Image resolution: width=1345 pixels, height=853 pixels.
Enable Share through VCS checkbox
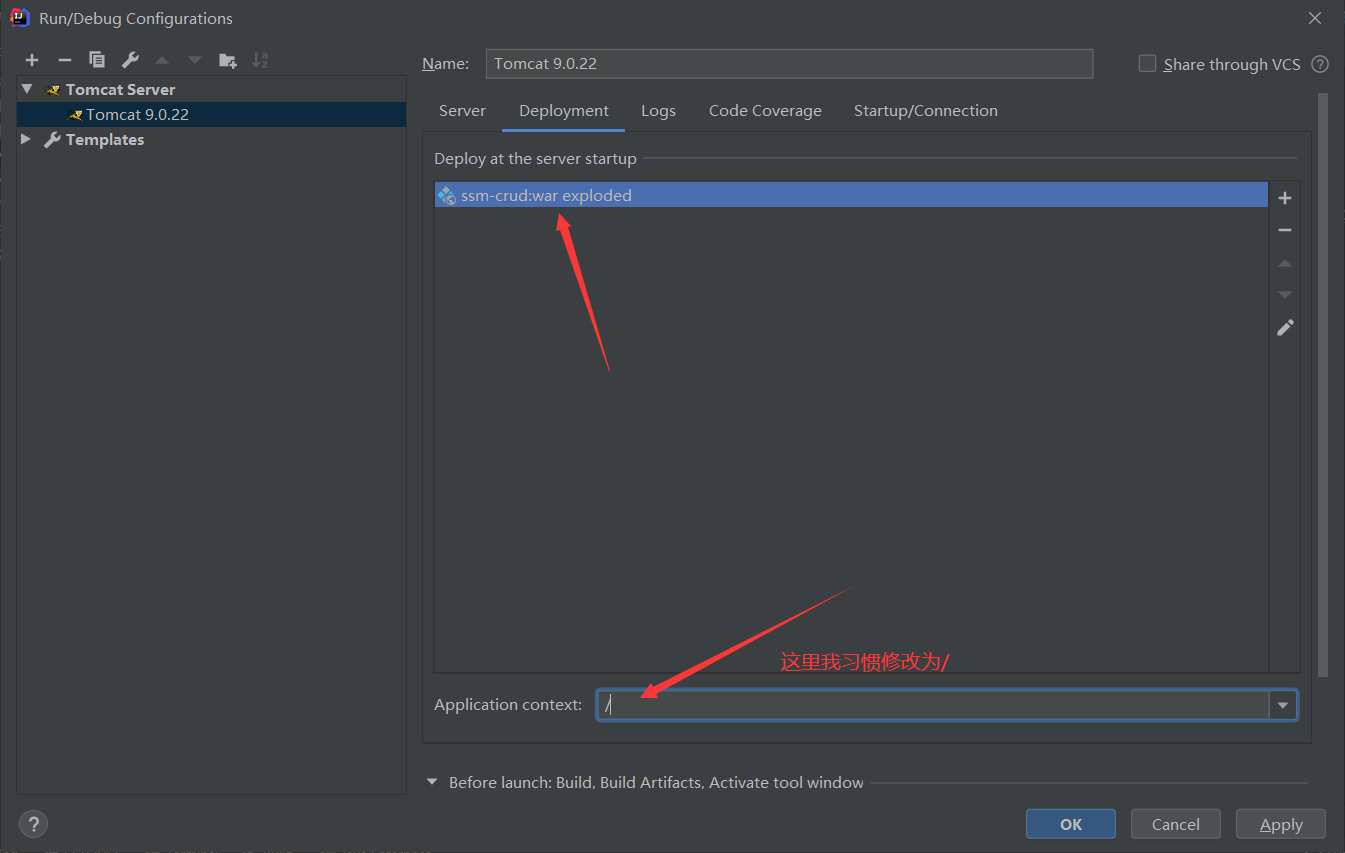coord(1147,63)
